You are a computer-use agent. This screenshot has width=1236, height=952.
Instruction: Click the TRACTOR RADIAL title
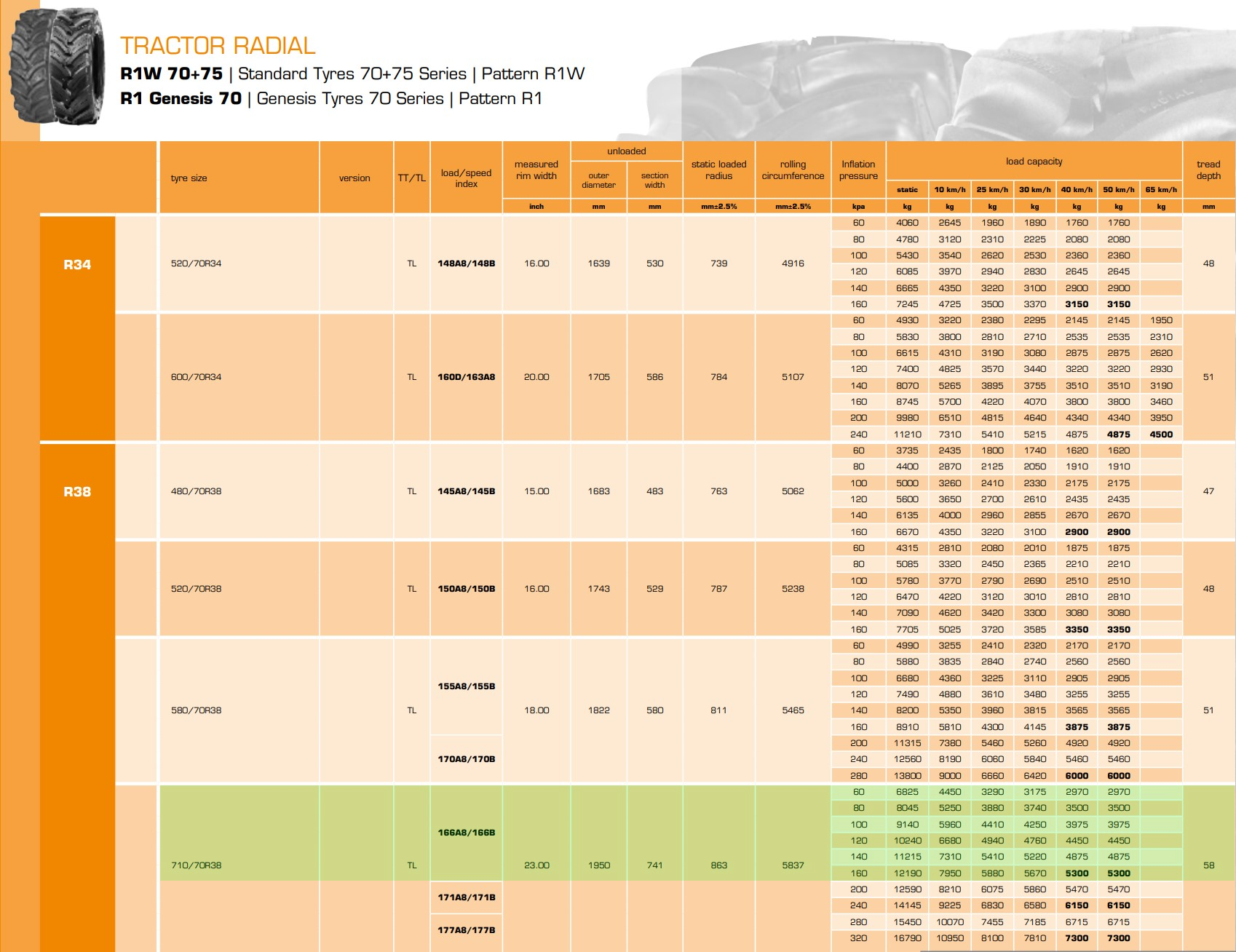click(218, 46)
